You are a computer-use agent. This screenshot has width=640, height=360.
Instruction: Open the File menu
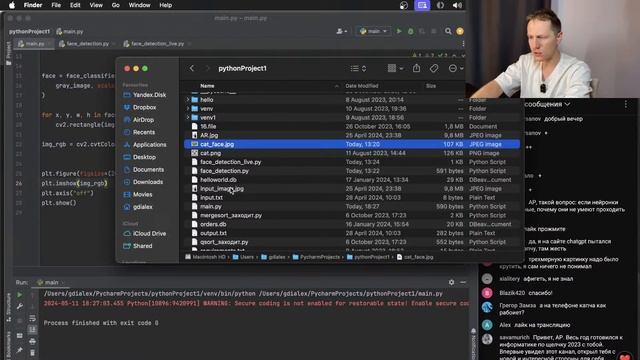coord(56,5)
